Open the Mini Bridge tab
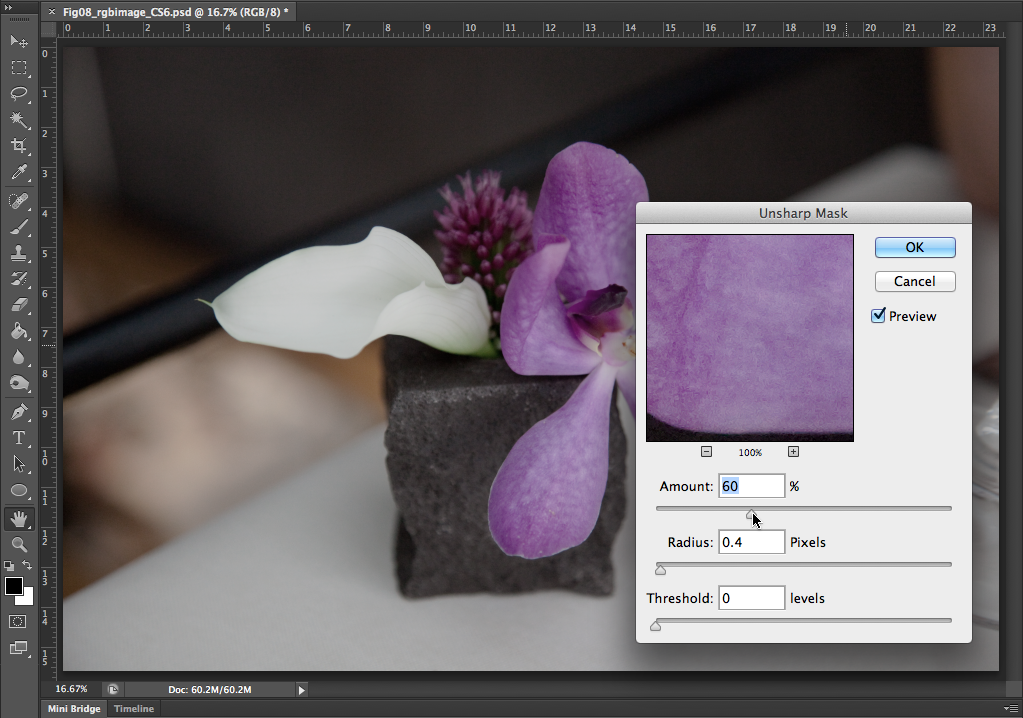 74,709
